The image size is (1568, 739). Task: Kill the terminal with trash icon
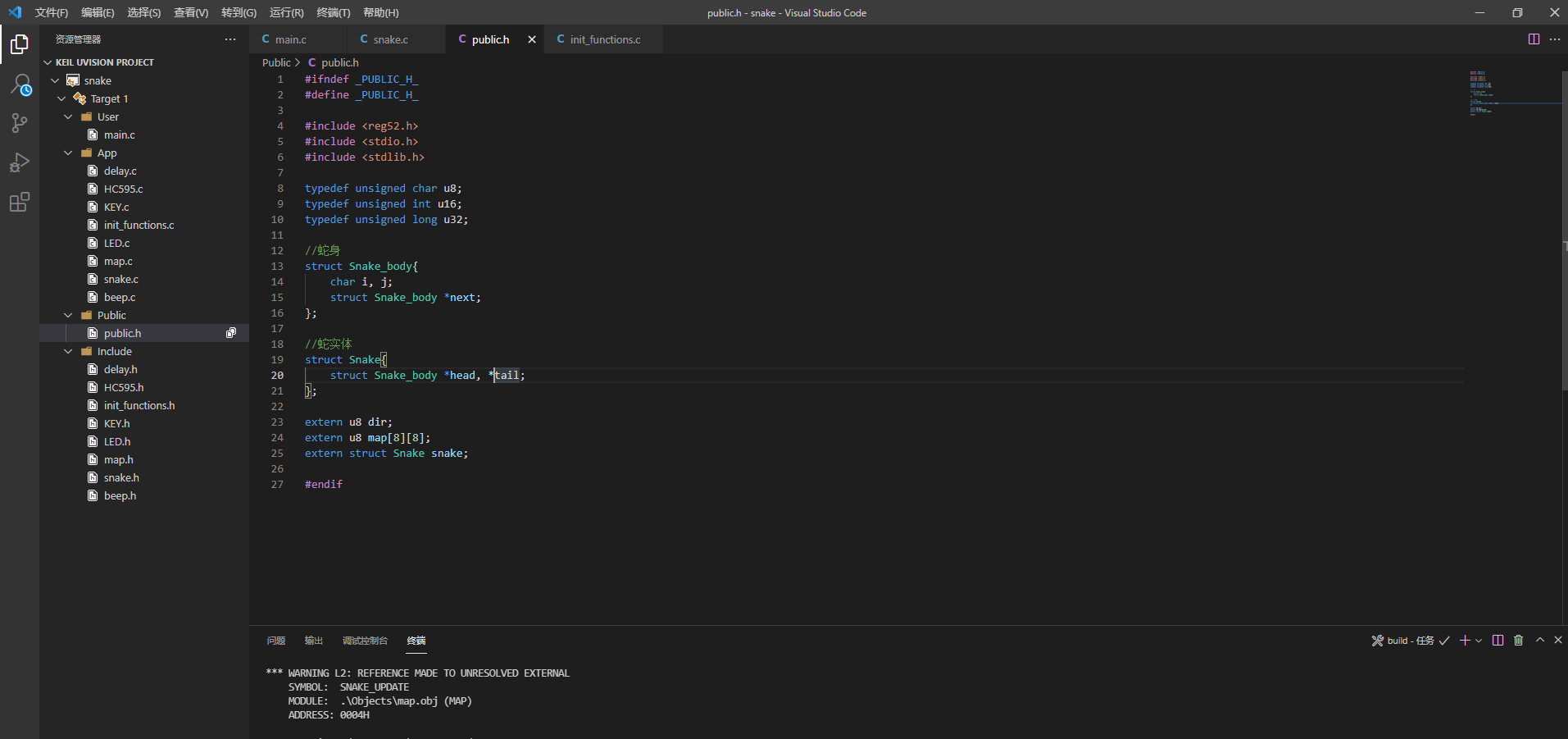(1518, 641)
